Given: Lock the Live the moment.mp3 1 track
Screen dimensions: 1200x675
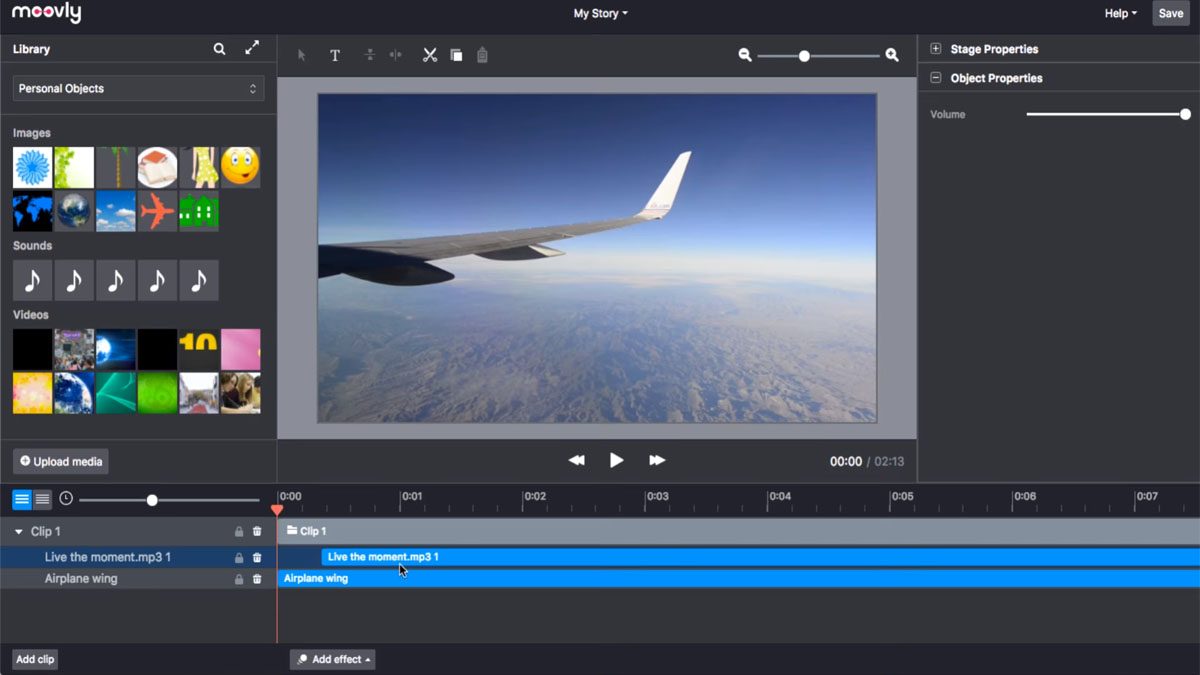Looking at the screenshot, I should 238,557.
